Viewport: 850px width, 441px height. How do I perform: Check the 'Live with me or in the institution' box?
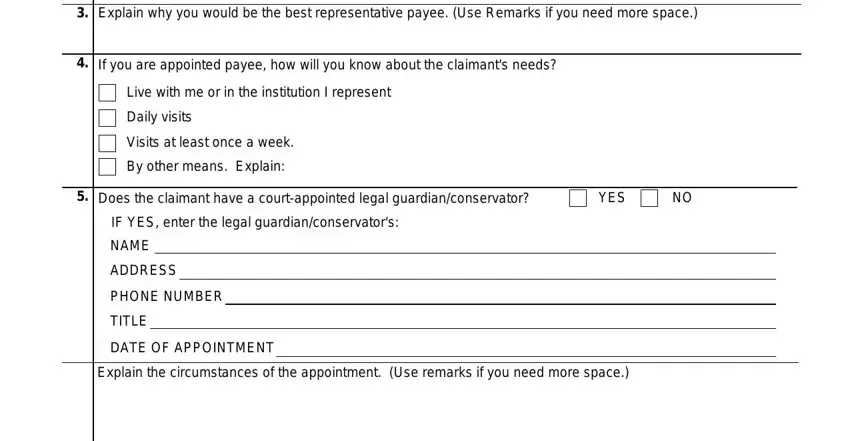point(107,93)
